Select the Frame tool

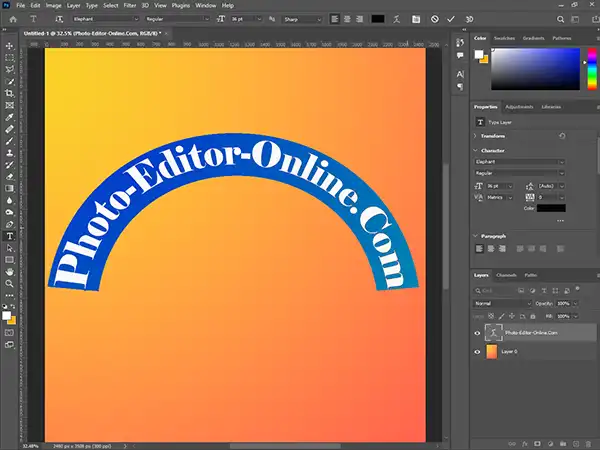click(10, 105)
